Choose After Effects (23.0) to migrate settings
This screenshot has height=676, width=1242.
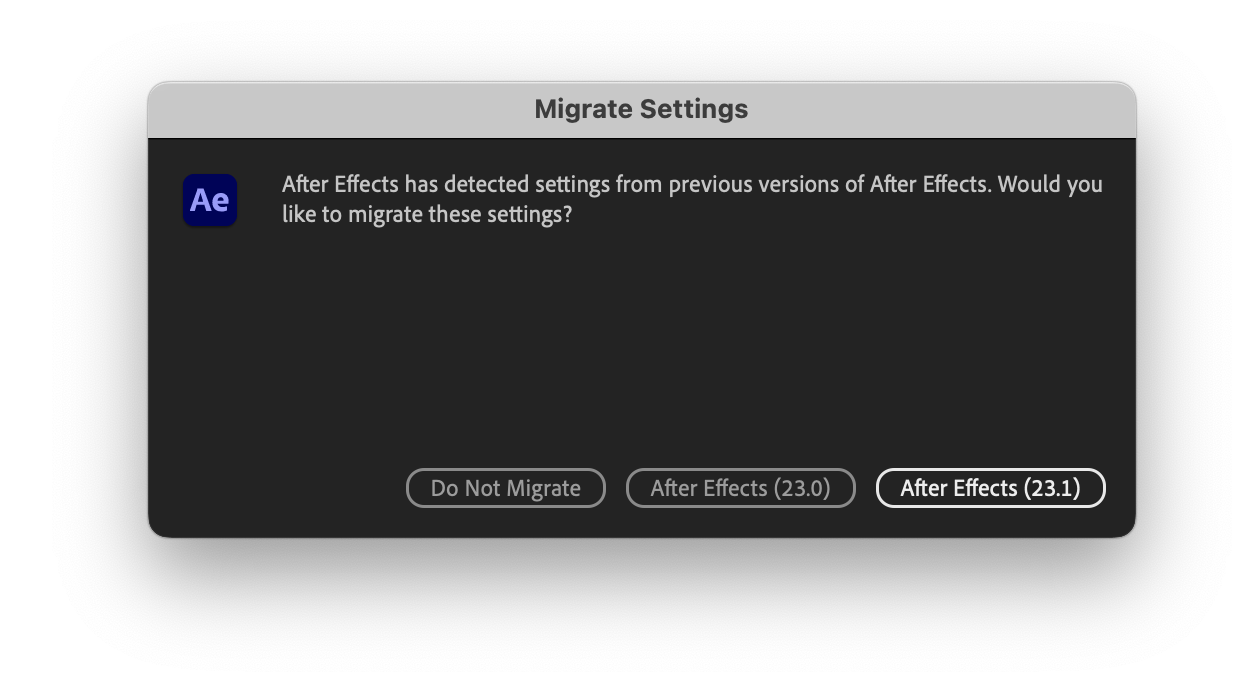[740, 488]
